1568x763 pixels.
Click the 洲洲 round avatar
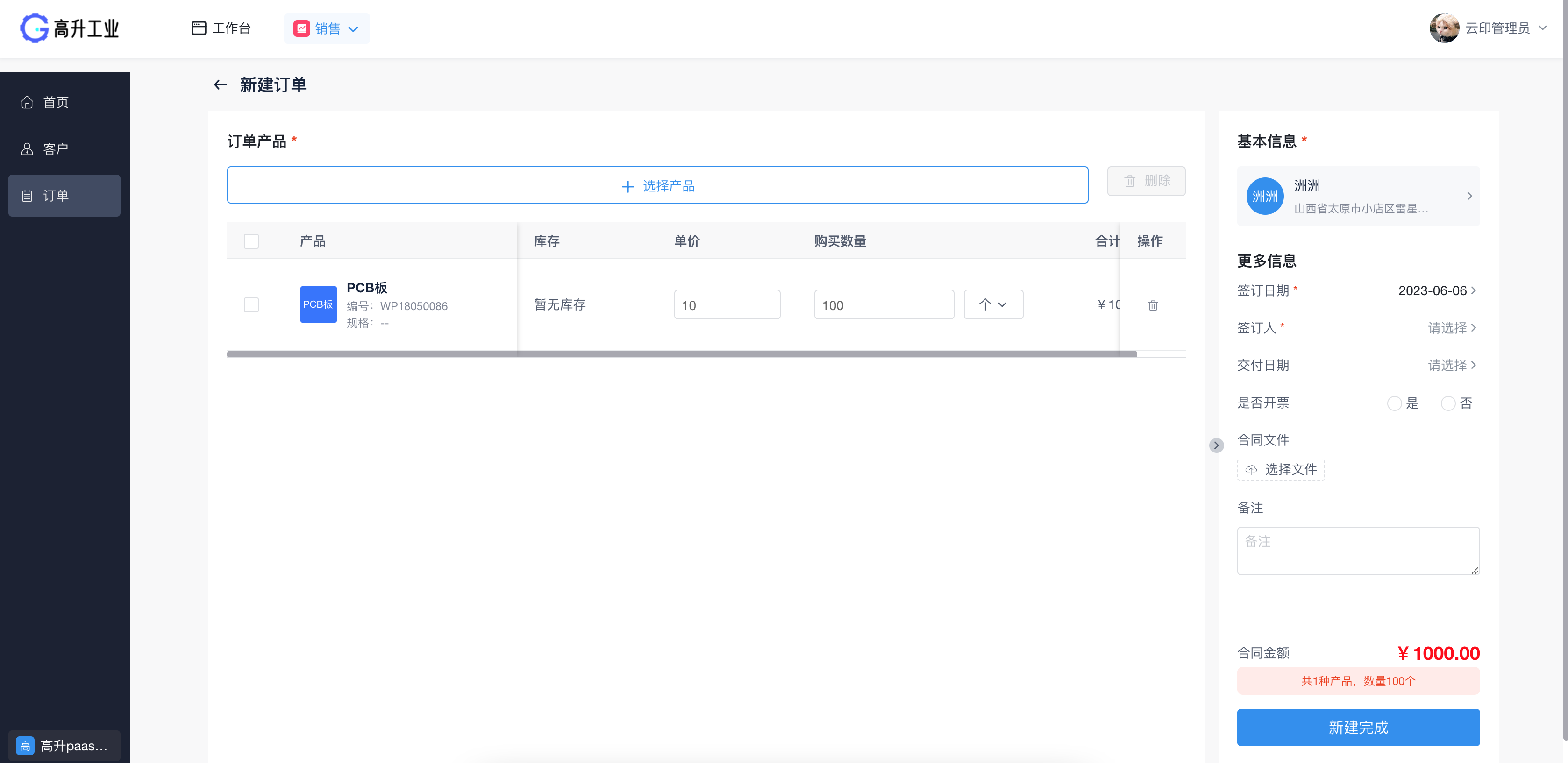[x=1265, y=196]
